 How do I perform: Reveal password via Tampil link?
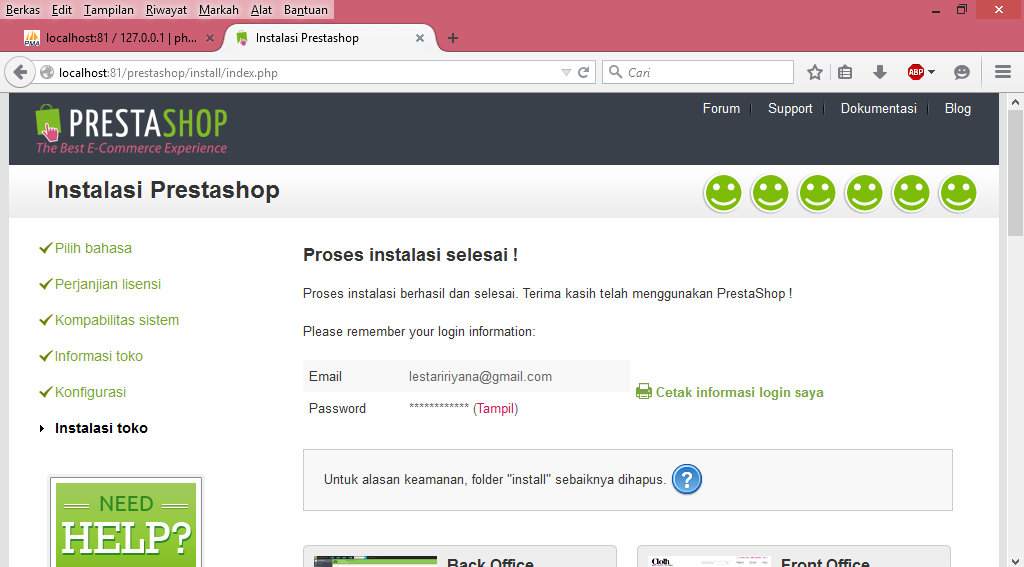pyautogui.click(x=495, y=408)
